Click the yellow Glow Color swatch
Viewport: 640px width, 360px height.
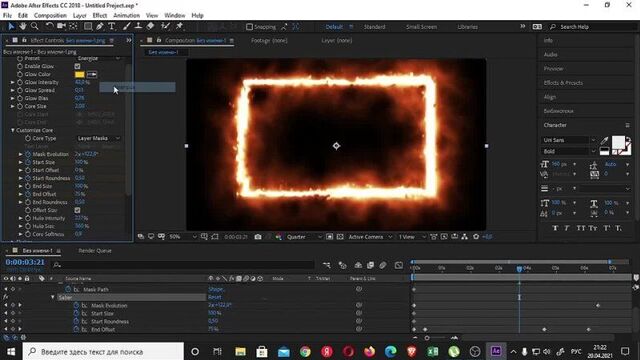tap(80, 74)
